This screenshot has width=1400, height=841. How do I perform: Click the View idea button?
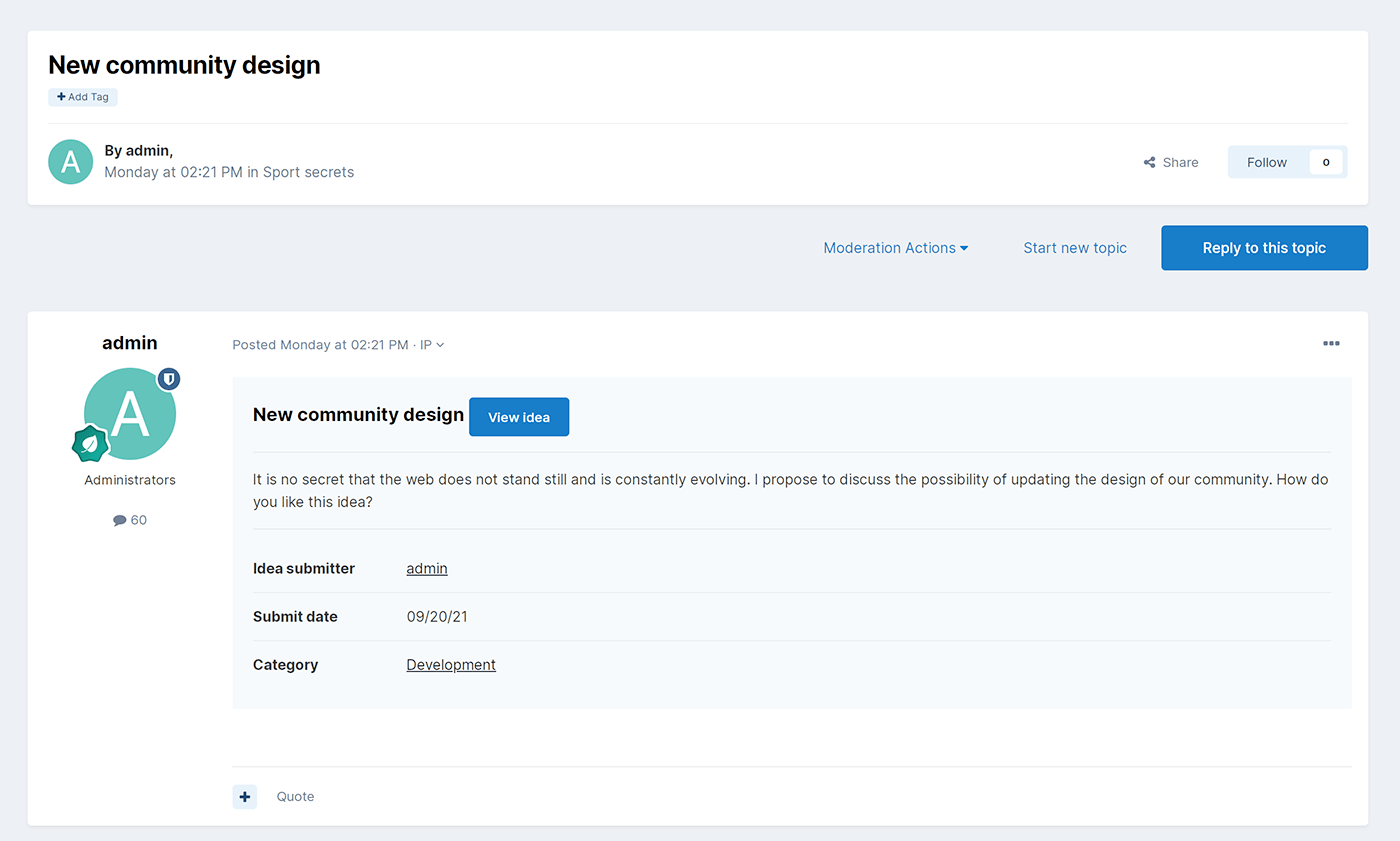pos(518,417)
